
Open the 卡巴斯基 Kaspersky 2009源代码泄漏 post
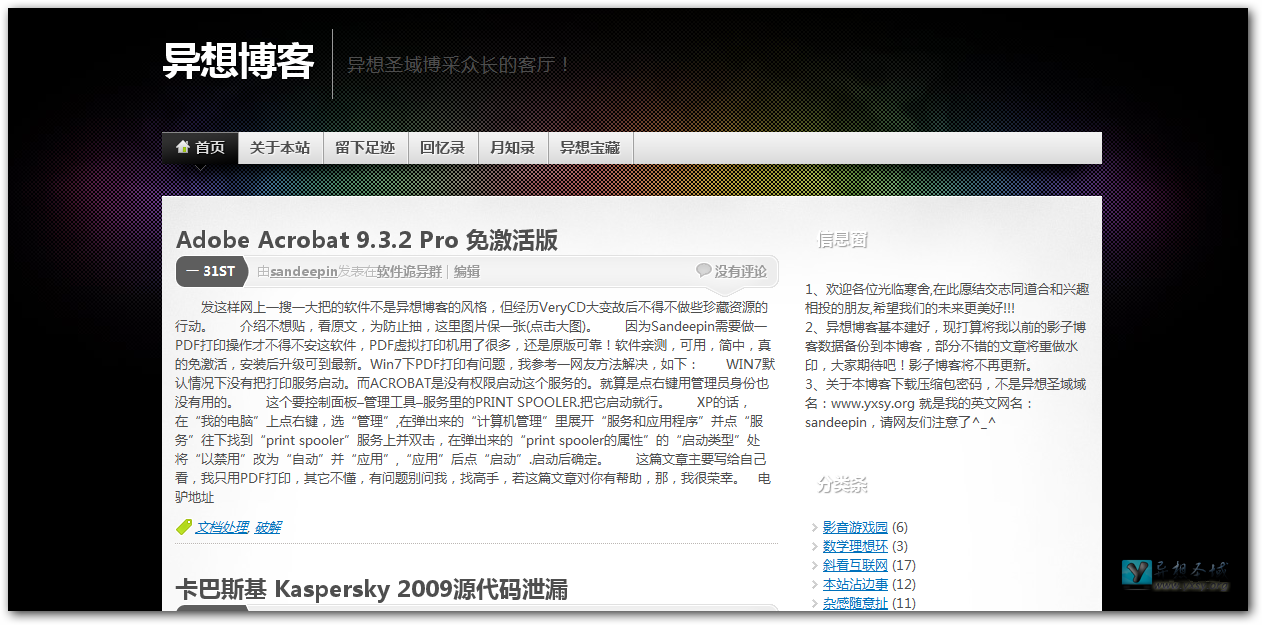coord(371,590)
